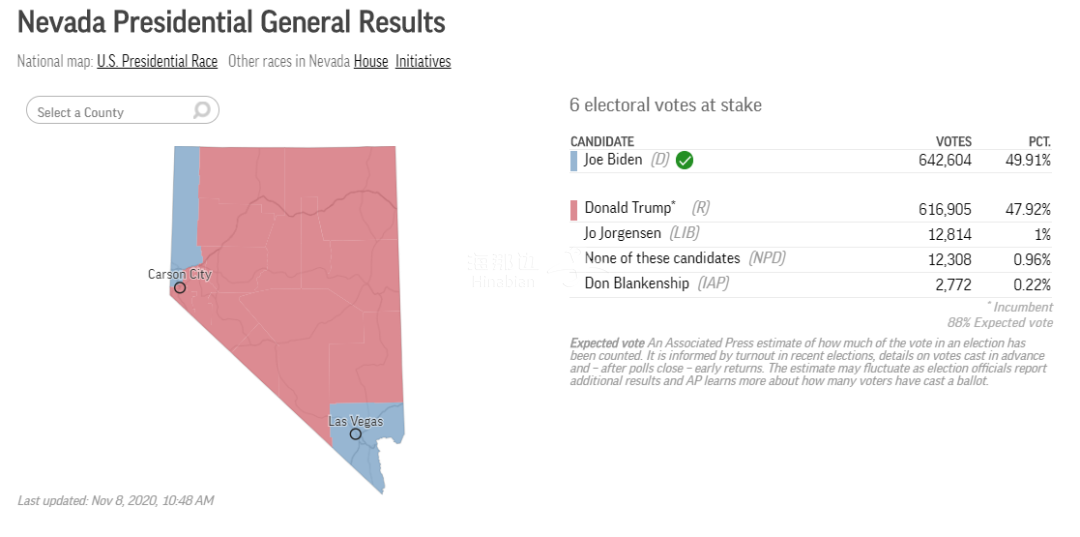Click the green winner checkmark beside Joe Biden

click(685, 160)
